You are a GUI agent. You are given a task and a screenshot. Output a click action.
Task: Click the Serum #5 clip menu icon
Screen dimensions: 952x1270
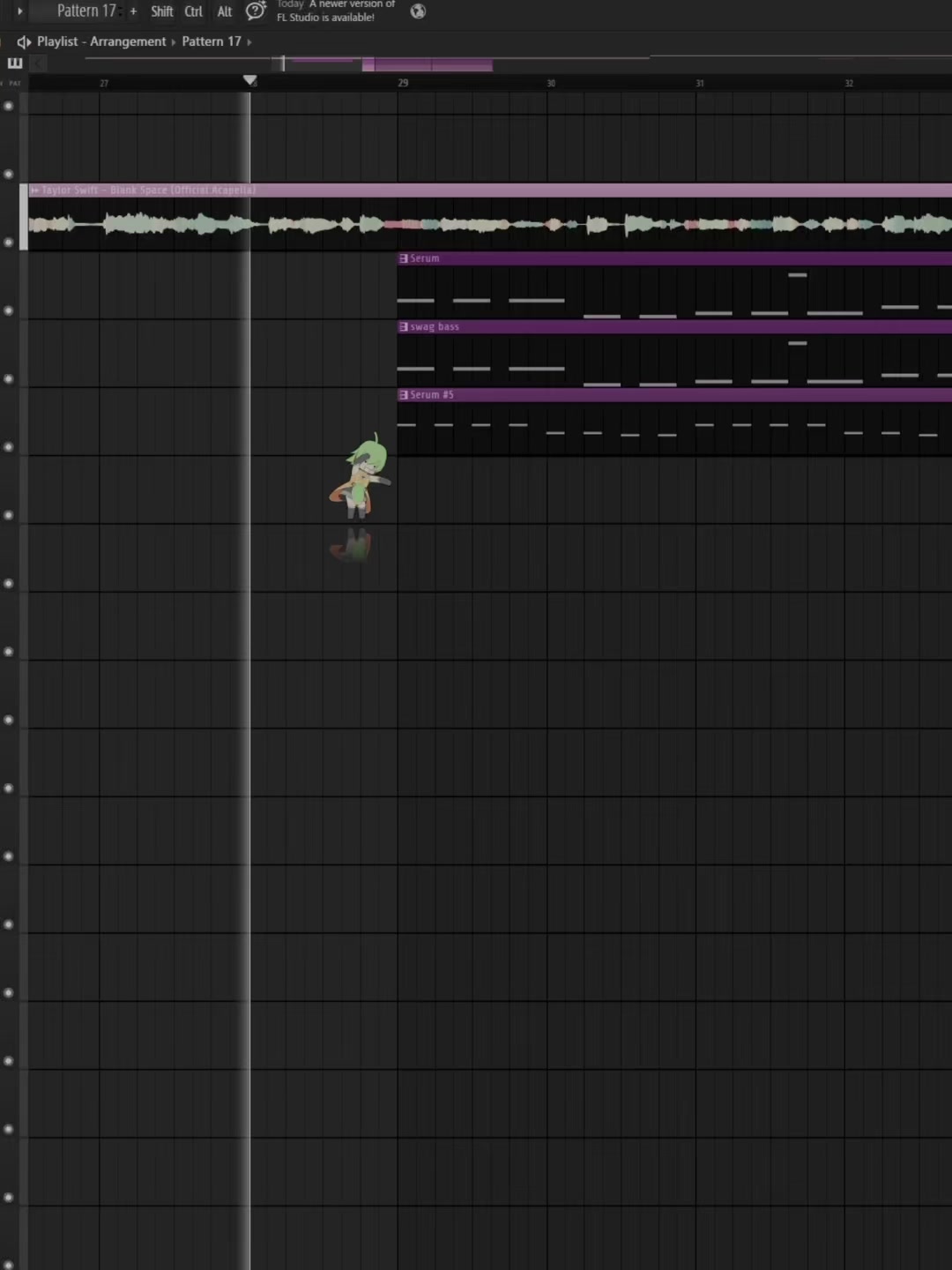pos(404,395)
